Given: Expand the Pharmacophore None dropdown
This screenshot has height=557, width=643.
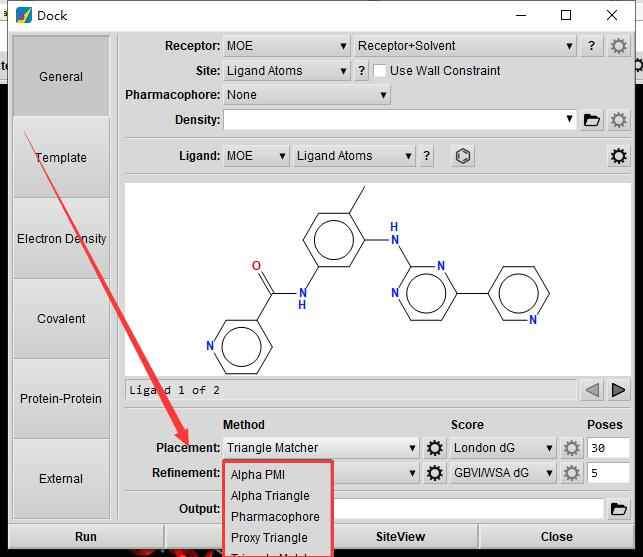Looking at the screenshot, I should click(306, 95).
